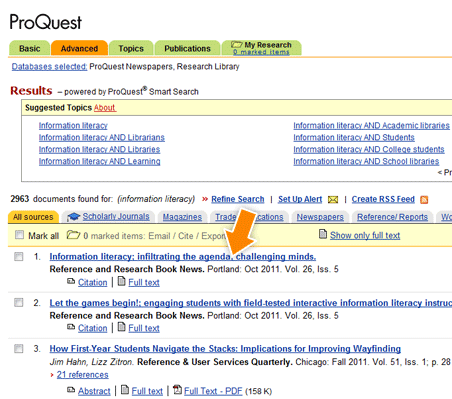Open Information literacy AND Students topic
The image size is (452, 399).
354,138
